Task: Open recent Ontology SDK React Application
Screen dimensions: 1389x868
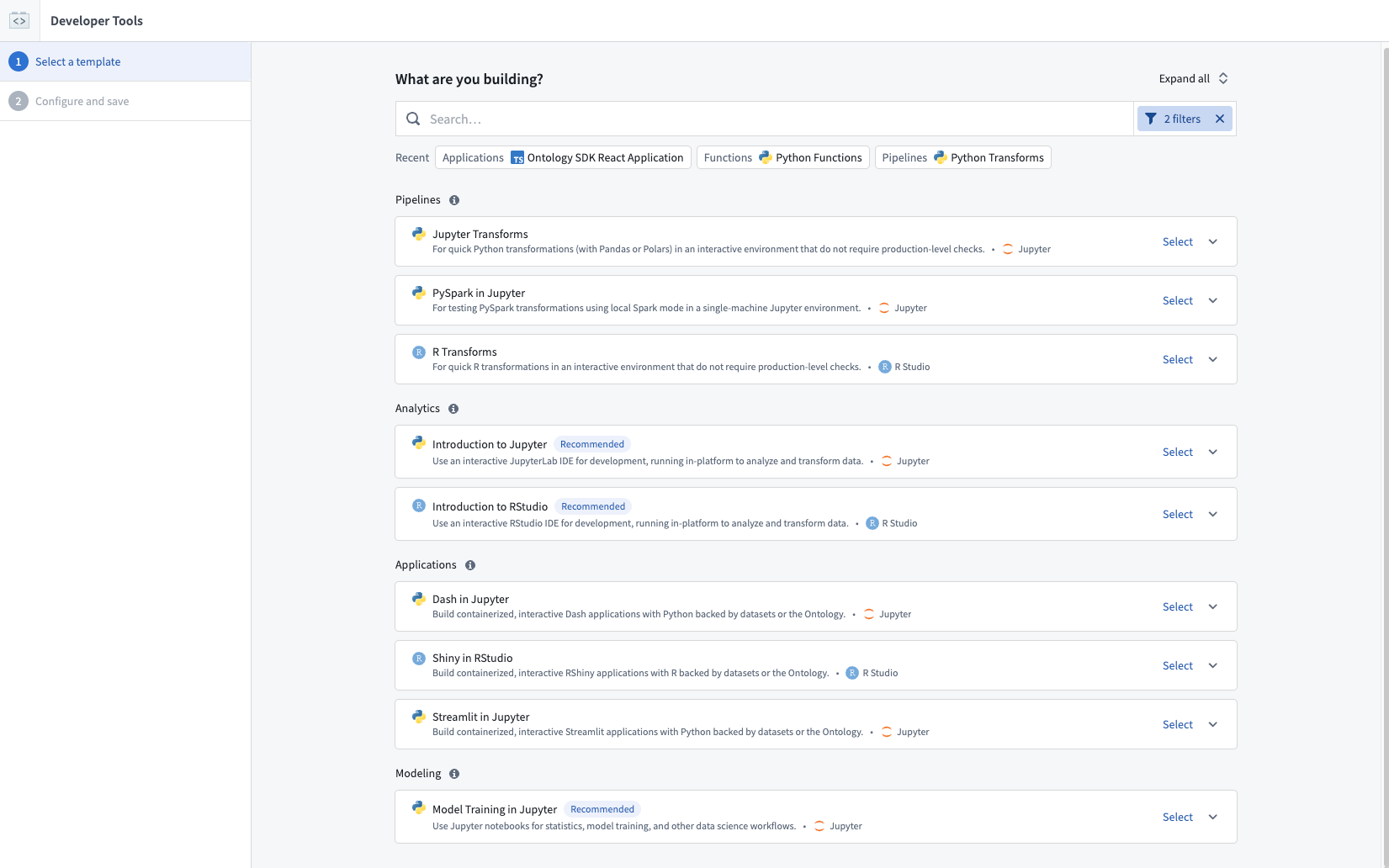Action: (563, 157)
